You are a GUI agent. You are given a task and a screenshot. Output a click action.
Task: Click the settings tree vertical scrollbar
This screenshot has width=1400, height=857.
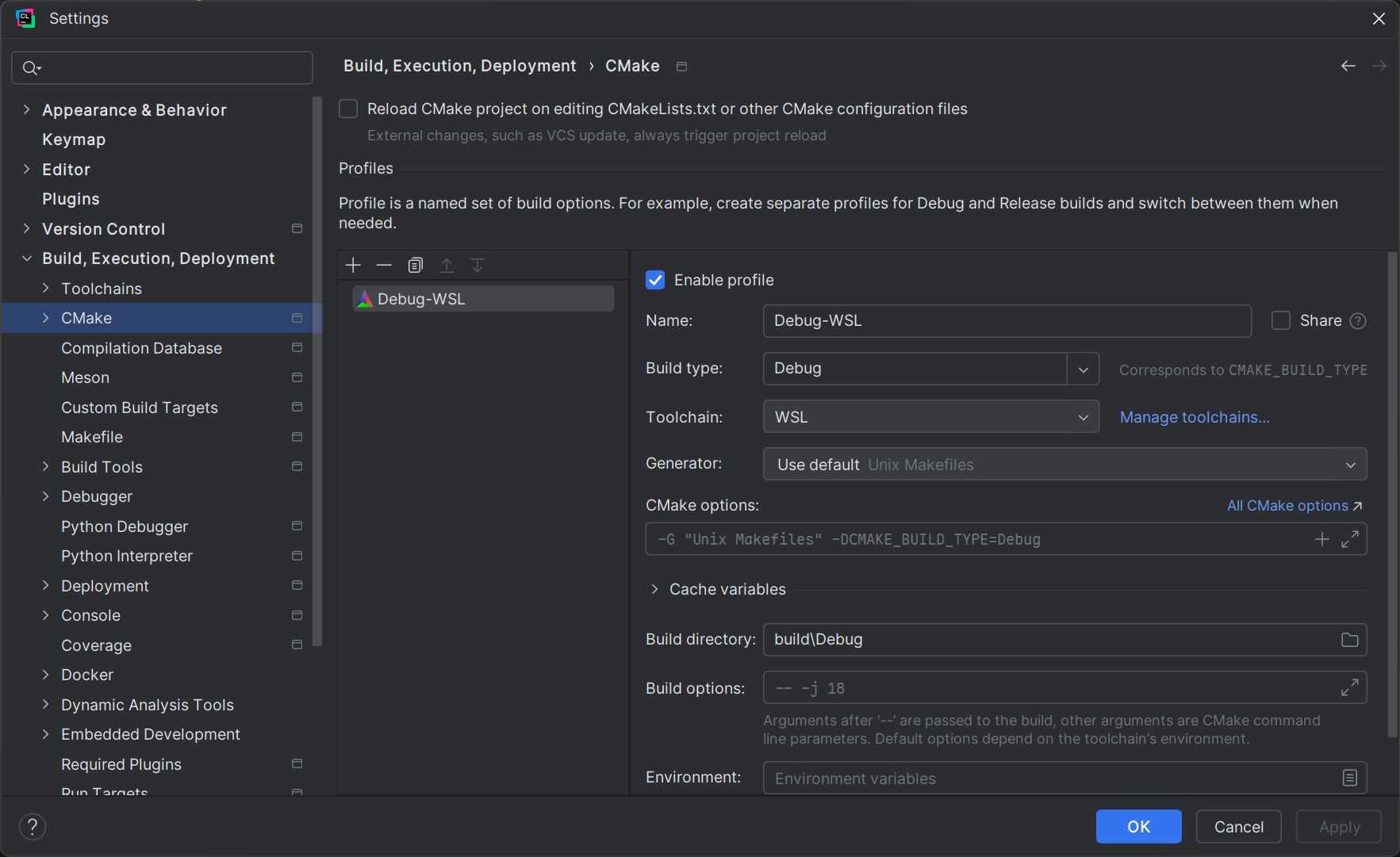click(x=317, y=371)
